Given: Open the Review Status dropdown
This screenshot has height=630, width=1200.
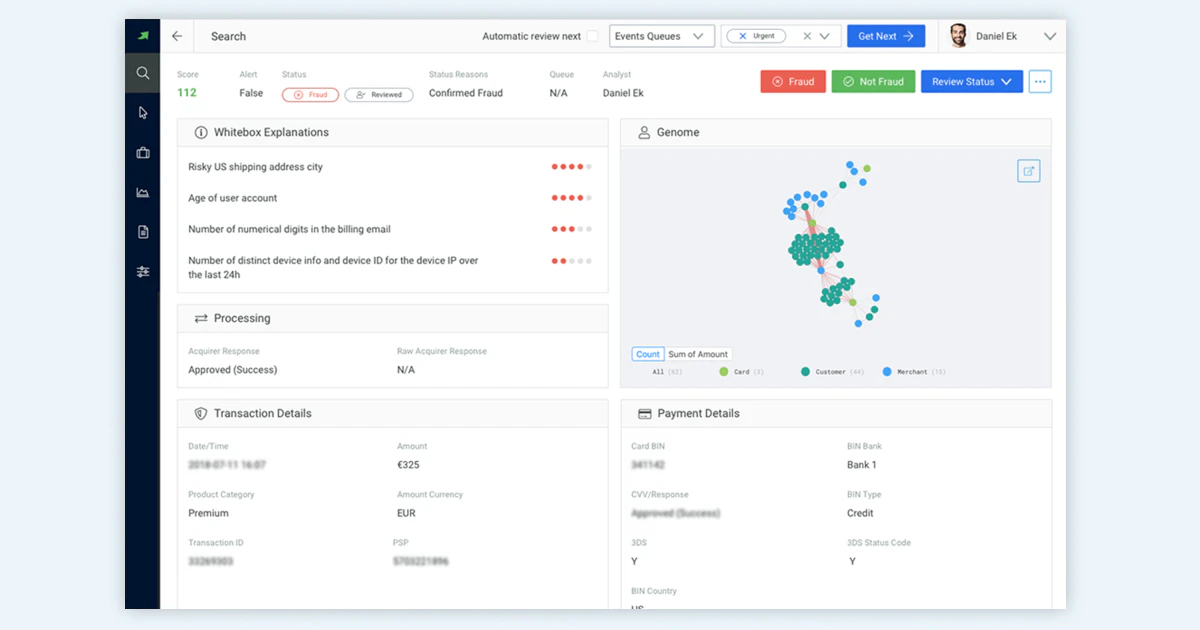Looking at the screenshot, I should click(x=971, y=82).
